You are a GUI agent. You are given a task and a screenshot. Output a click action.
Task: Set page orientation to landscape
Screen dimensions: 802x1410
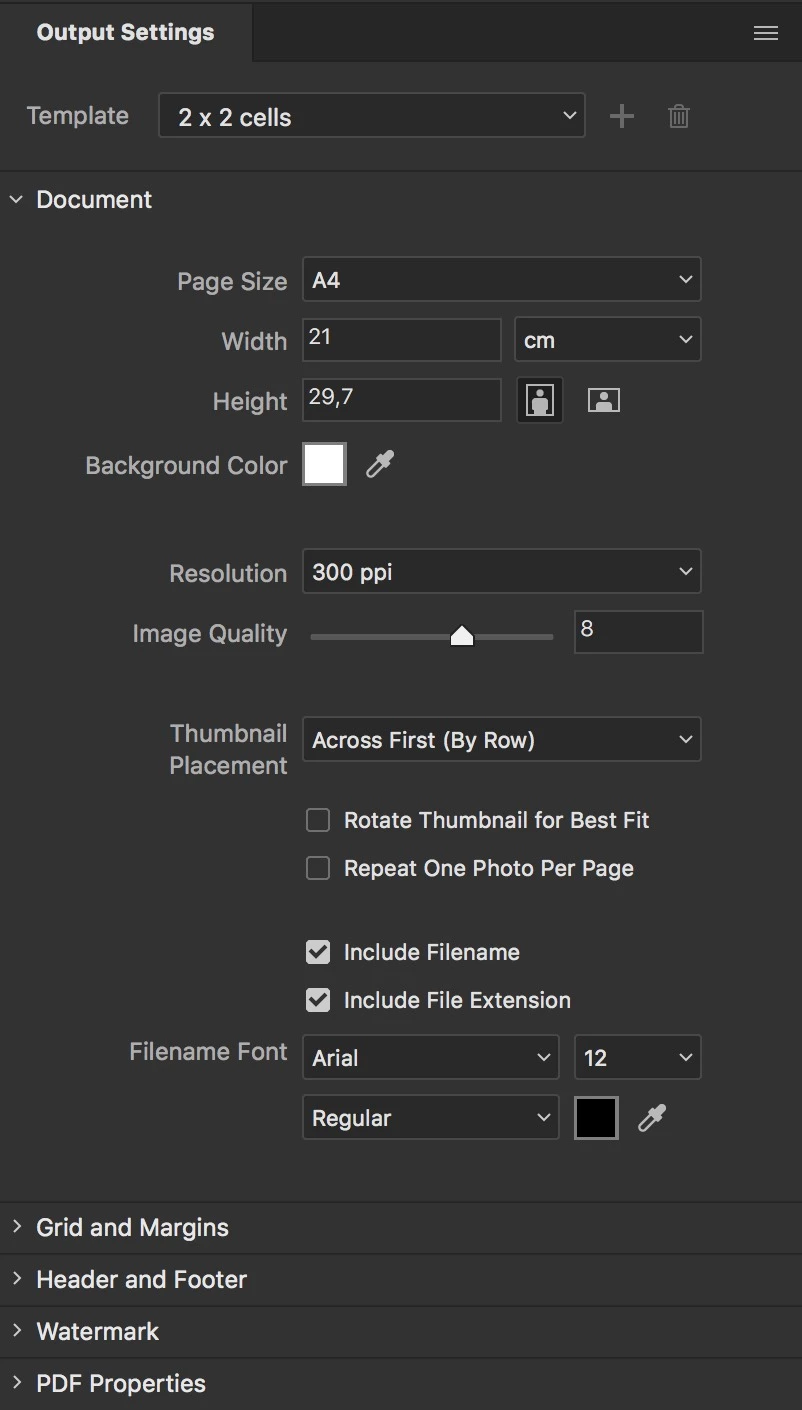603,401
